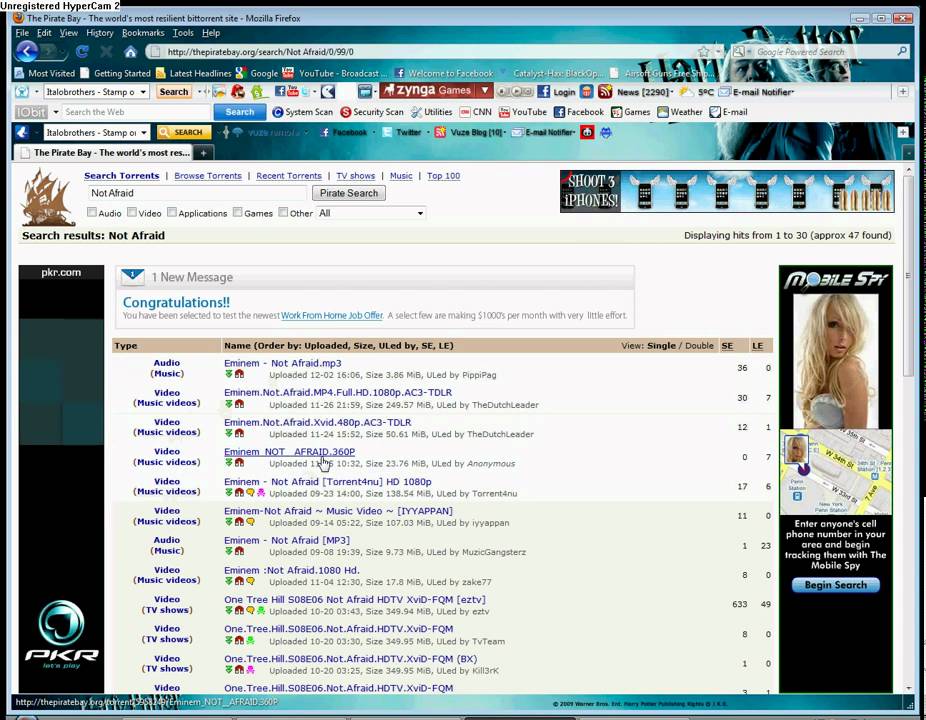The height and width of the screenshot is (720, 926).
Task: Open the One Tree Hill S08E06 [eztv] torrent
Action: click(x=355, y=600)
